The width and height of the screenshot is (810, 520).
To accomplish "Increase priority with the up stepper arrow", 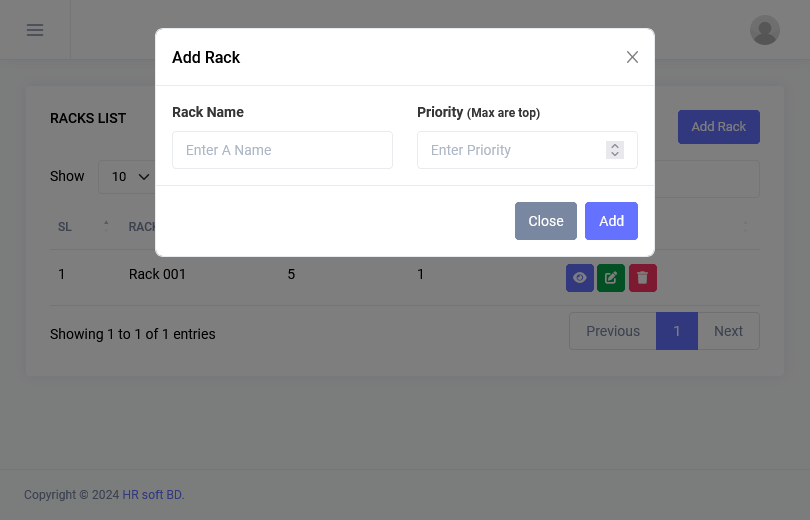I will 615,146.
